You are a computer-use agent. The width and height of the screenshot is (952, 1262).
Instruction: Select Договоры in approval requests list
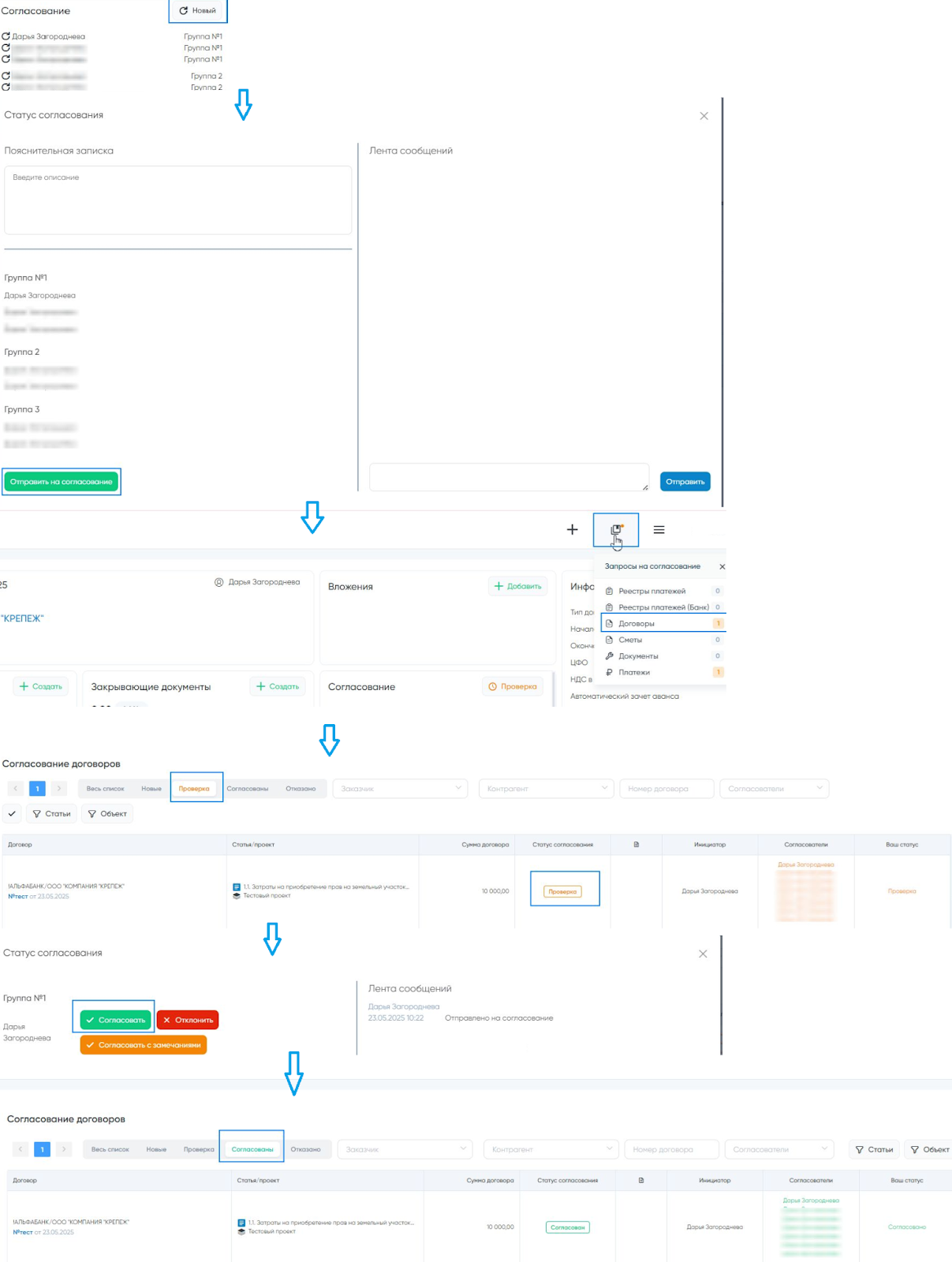tap(637, 624)
